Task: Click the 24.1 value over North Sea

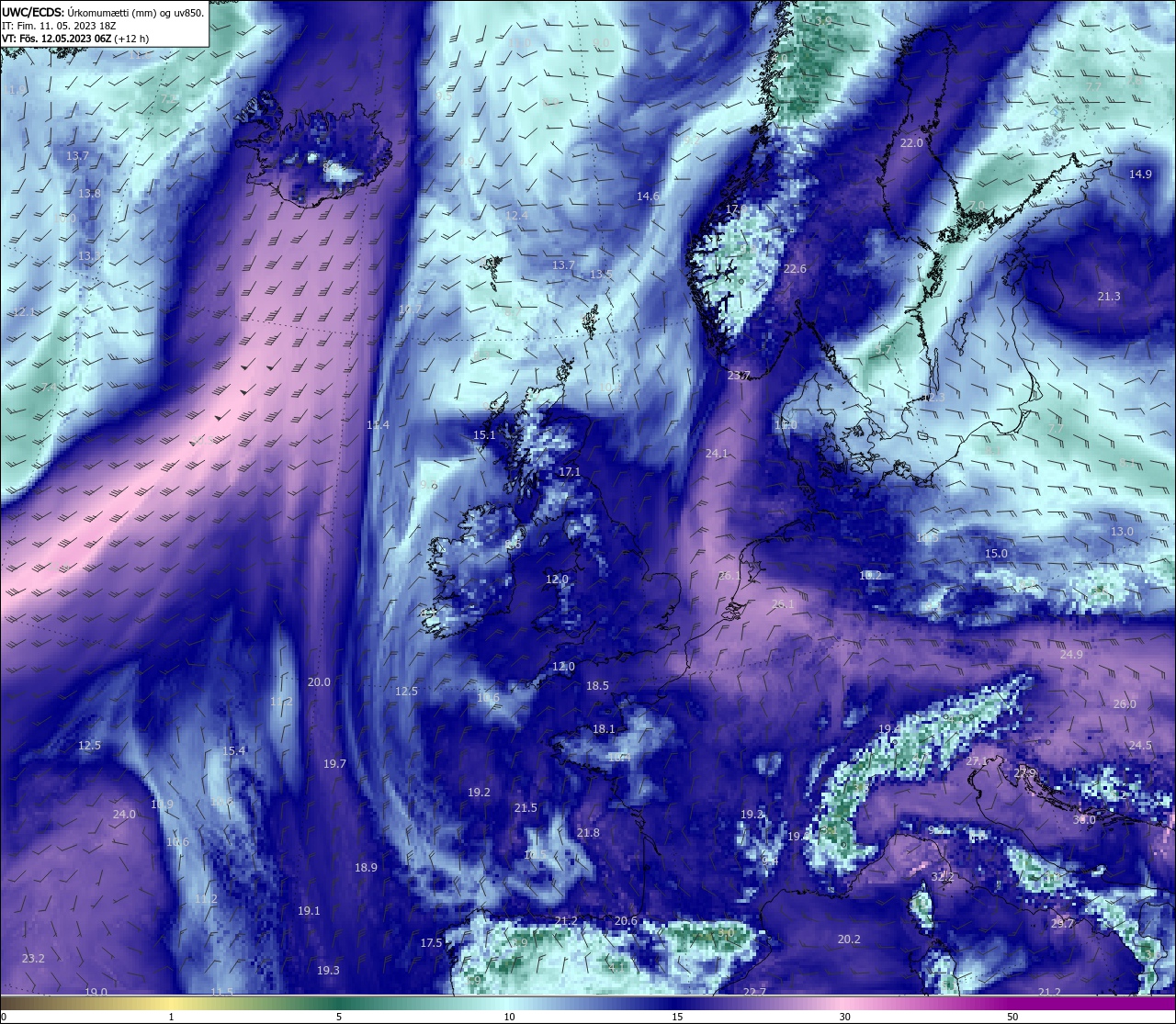Action: (717, 453)
